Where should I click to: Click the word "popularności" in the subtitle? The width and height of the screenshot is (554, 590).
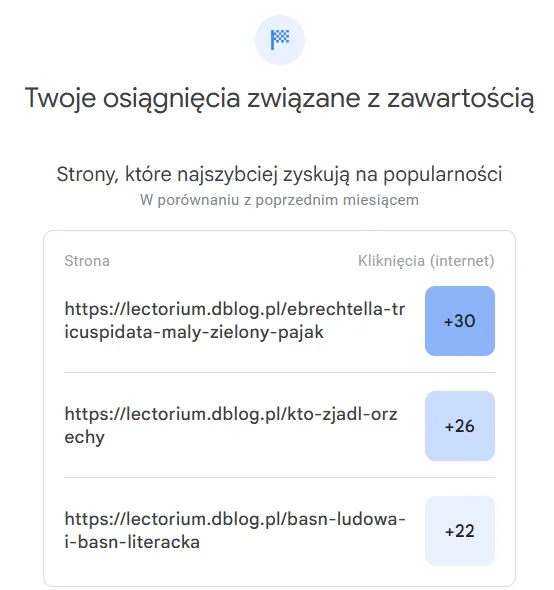(x=443, y=175)
